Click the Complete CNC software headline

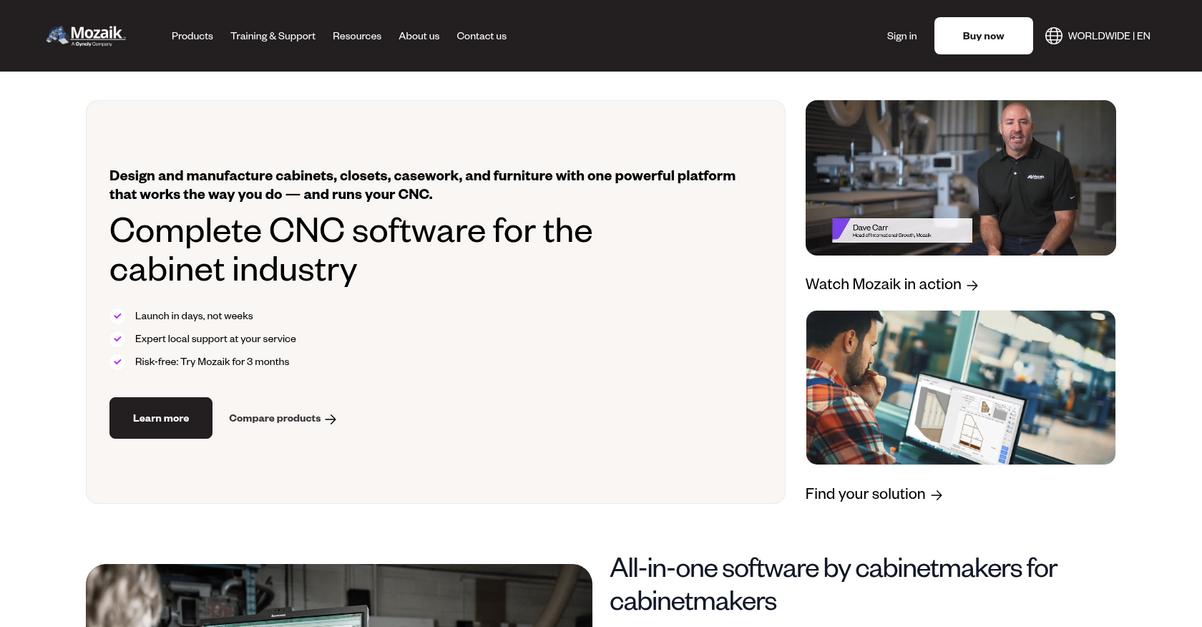click(x=351, y=250)
